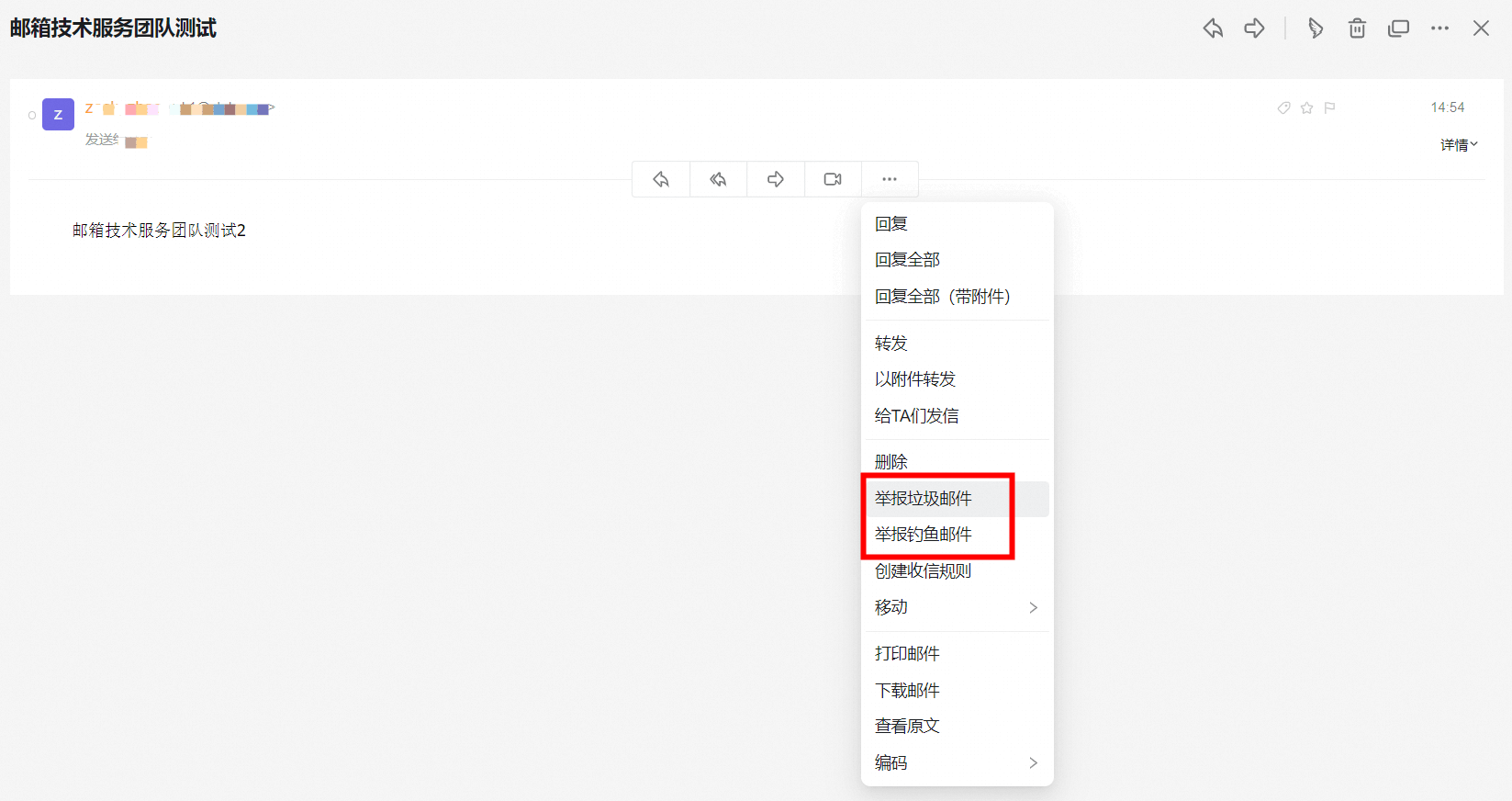Expand the 移动 submenu
The image size is (1512, 801).
point(957,607)
